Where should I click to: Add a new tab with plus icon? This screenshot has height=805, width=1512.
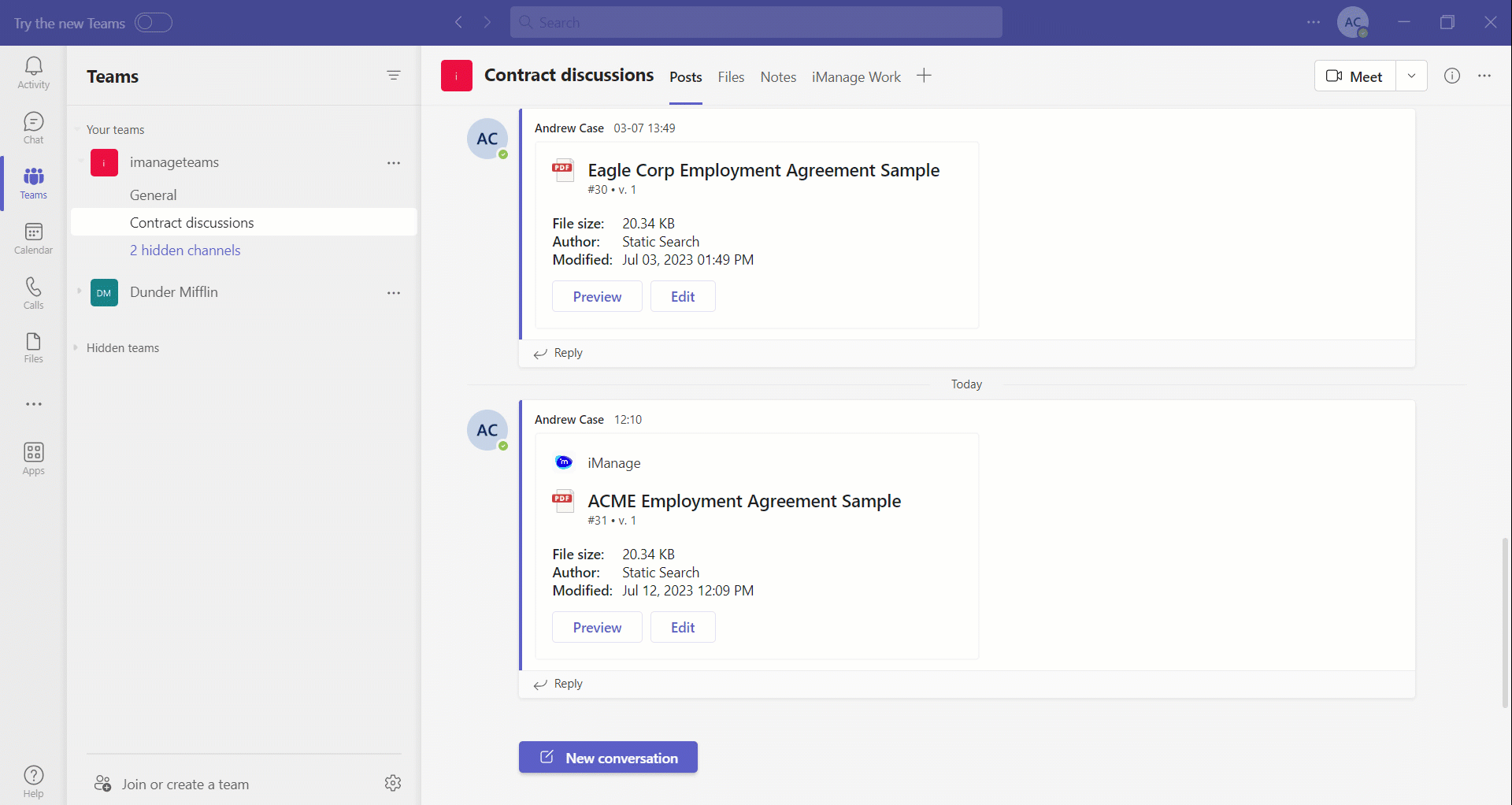[x=924, y=76]
